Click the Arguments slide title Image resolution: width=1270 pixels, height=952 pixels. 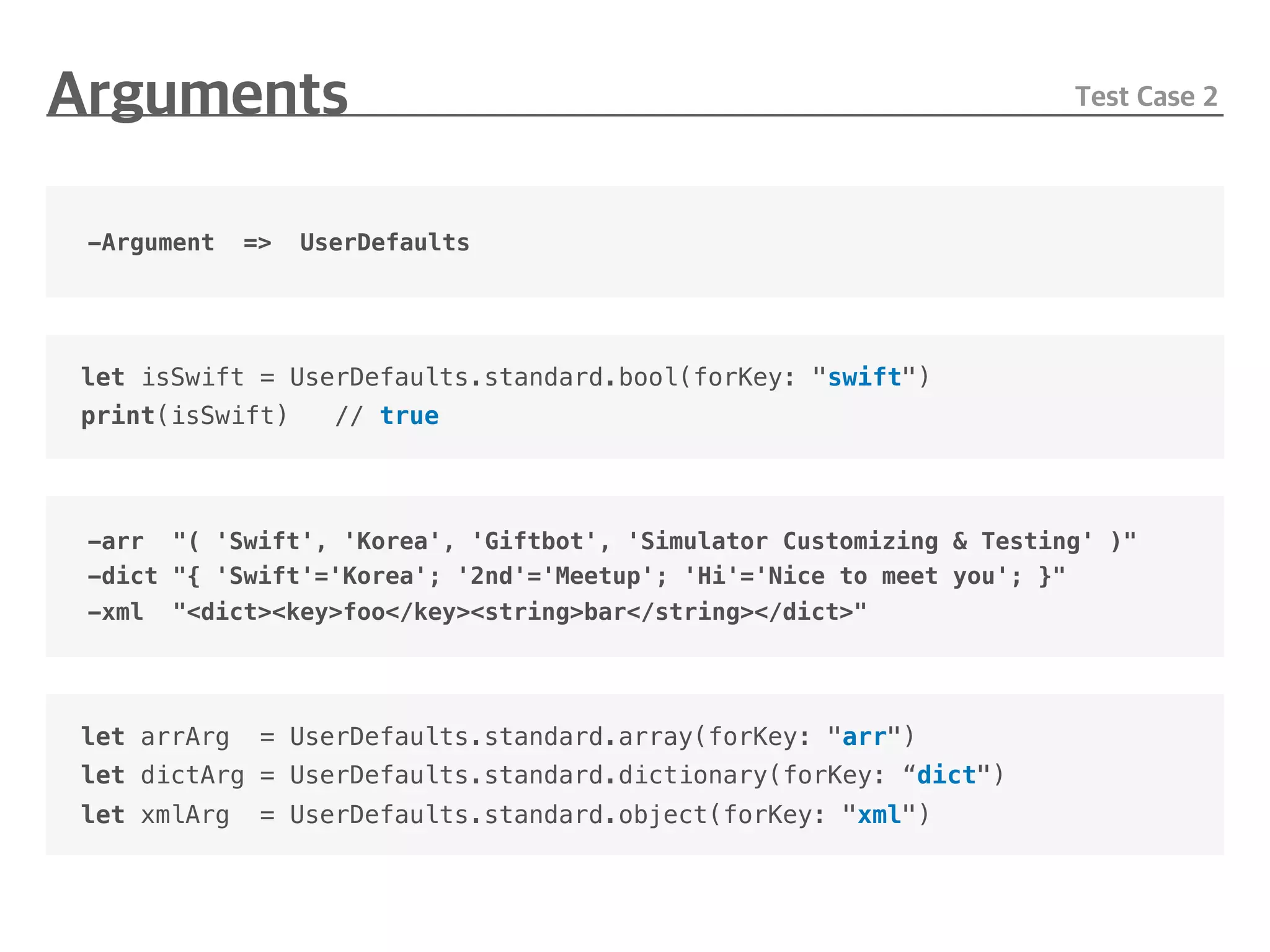coord(197,94)
